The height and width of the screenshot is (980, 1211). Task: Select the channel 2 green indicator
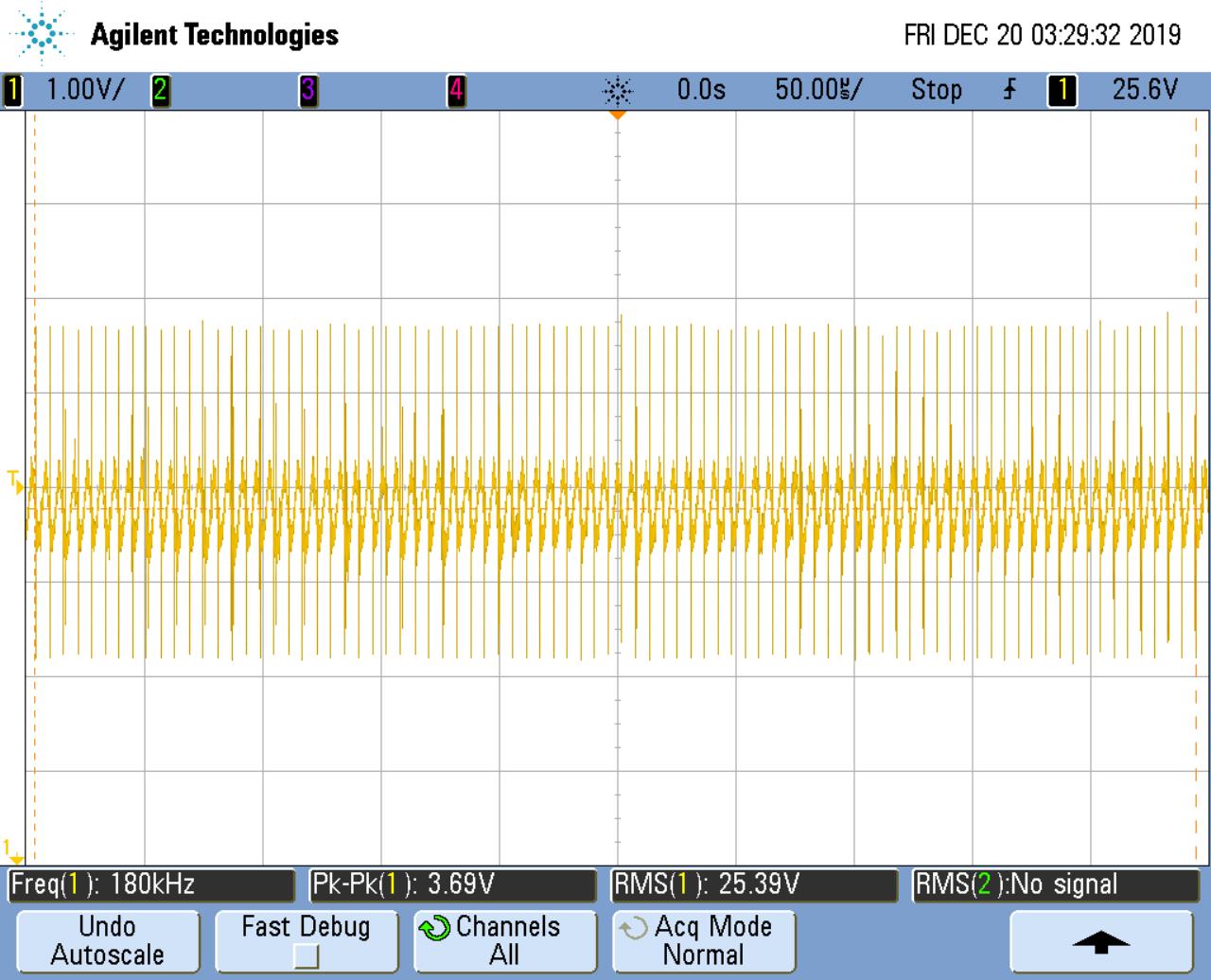tap(160, 91)
